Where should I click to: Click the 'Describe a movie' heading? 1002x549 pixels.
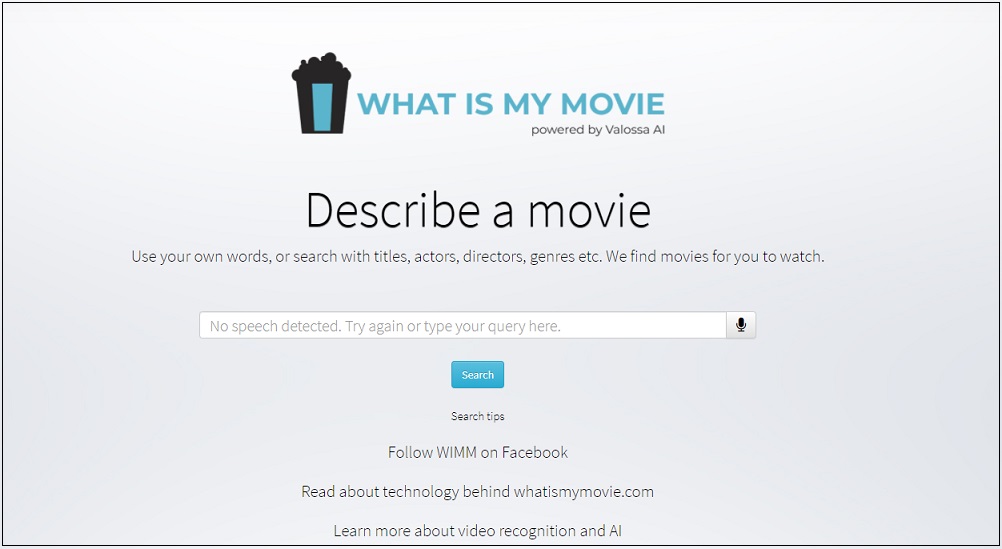477,211
